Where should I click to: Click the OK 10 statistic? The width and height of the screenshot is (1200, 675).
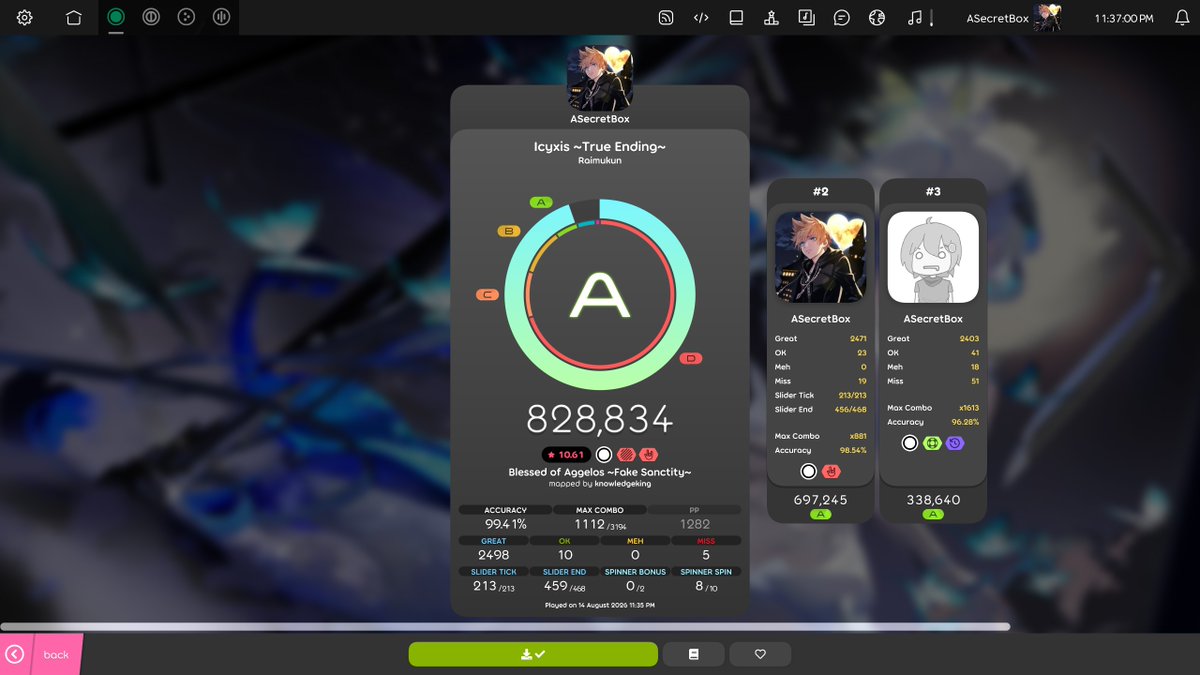(565, 549)
